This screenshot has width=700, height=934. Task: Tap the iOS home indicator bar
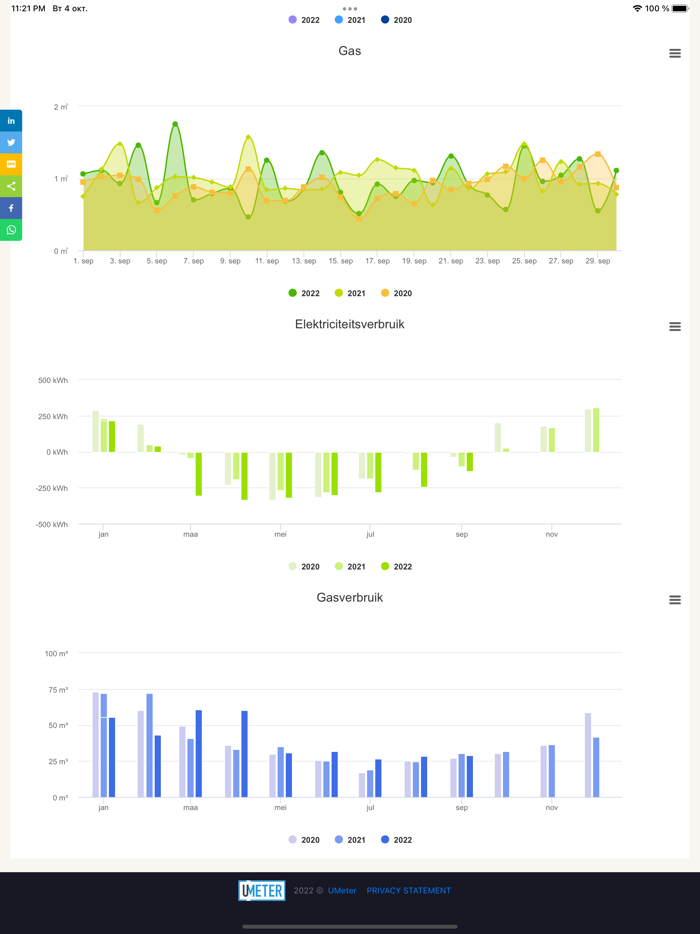350,926
